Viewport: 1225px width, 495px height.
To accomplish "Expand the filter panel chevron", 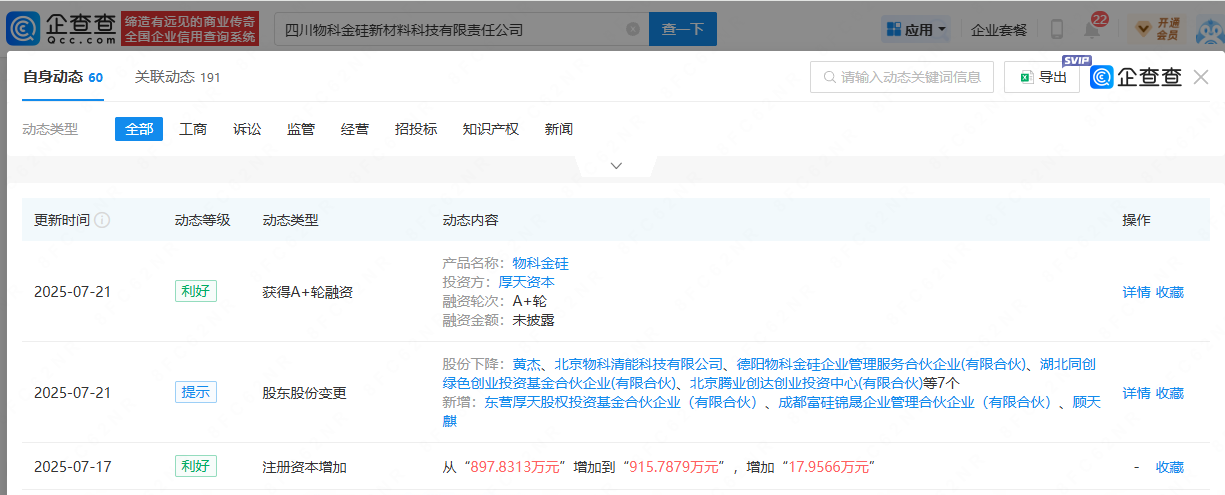I will pyautogui.click(x=616, y=165).
